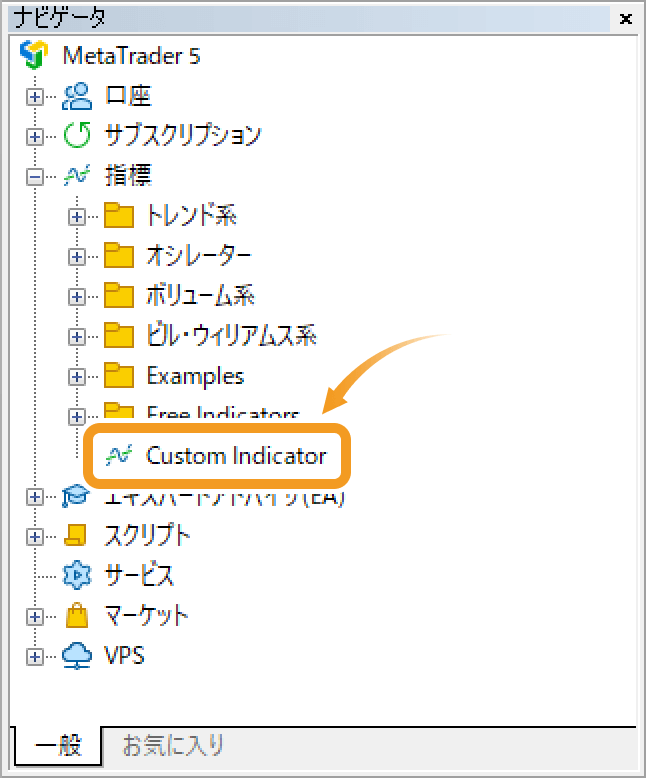Click the オシレーター folder icon
Viewport: 646px width, 778px height.
click(x=119, y=255)
